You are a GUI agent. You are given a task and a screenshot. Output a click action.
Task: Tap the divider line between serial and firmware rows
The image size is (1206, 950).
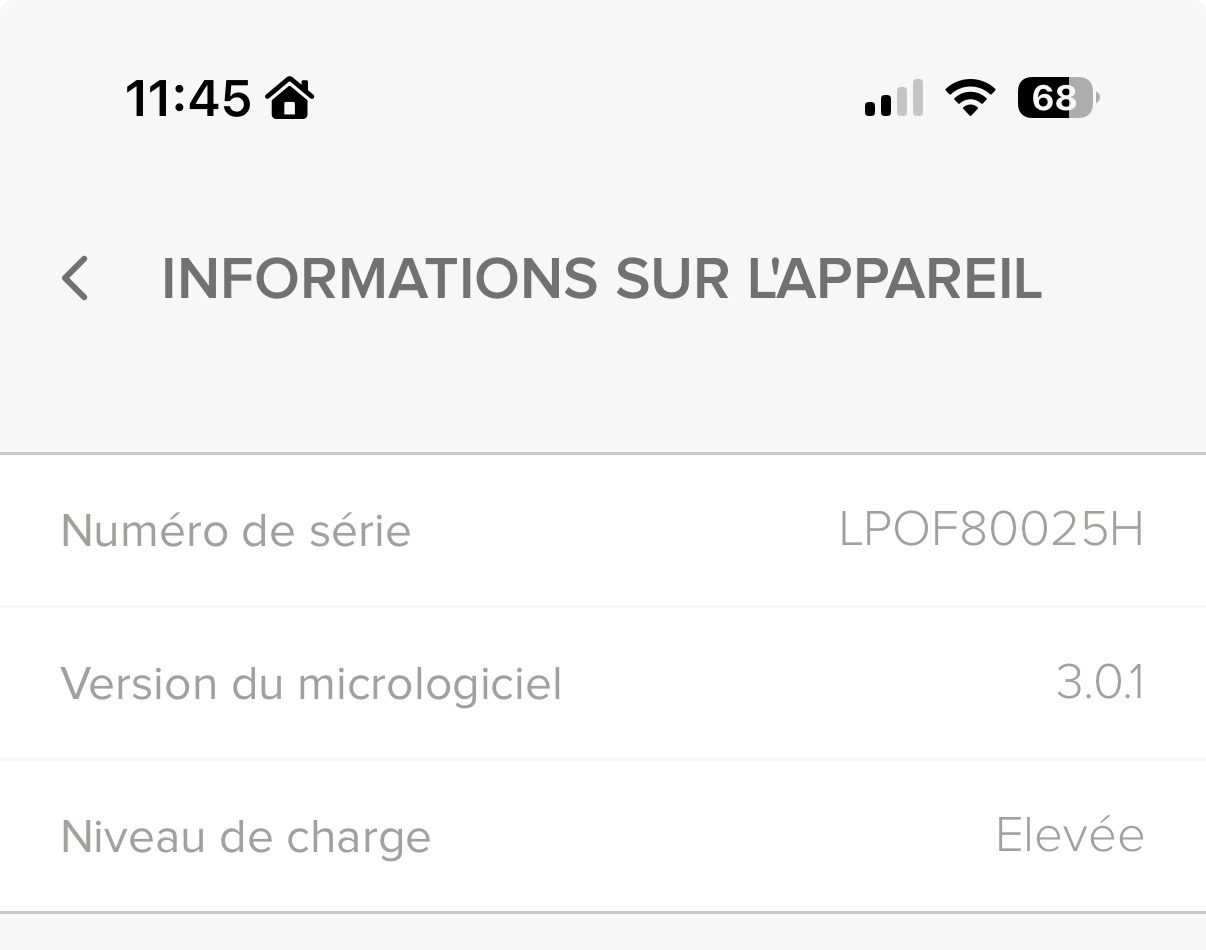coord(602,606)
